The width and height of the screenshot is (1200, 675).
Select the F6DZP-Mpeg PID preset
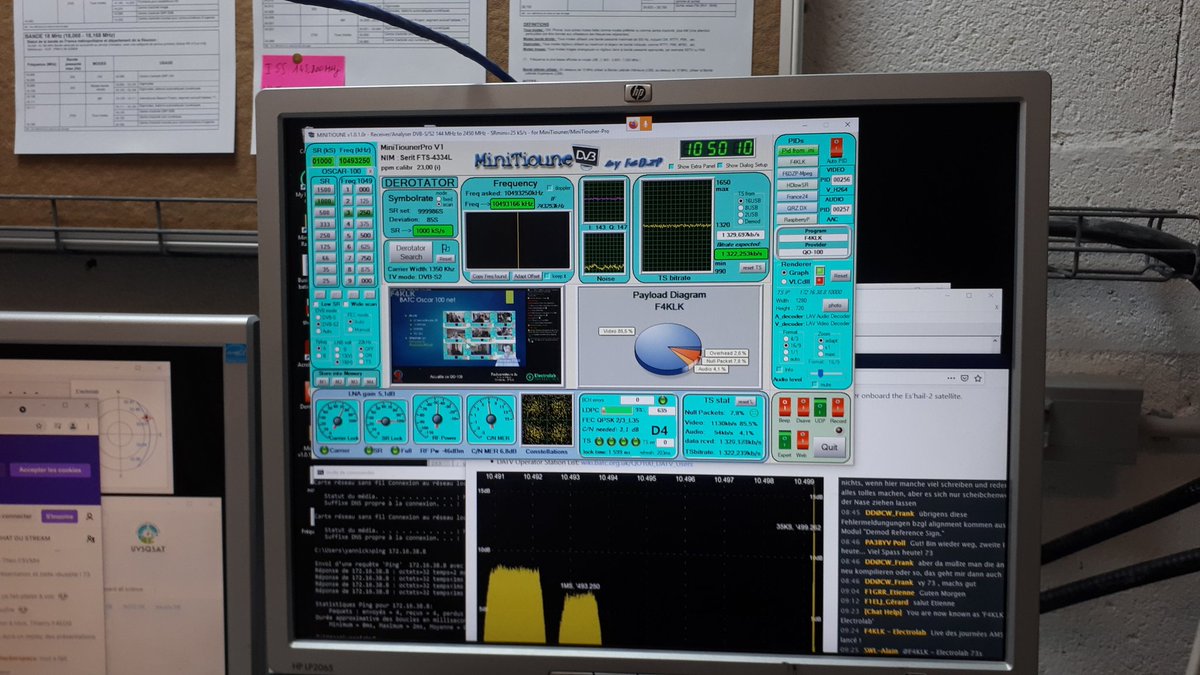click(798, 173)
